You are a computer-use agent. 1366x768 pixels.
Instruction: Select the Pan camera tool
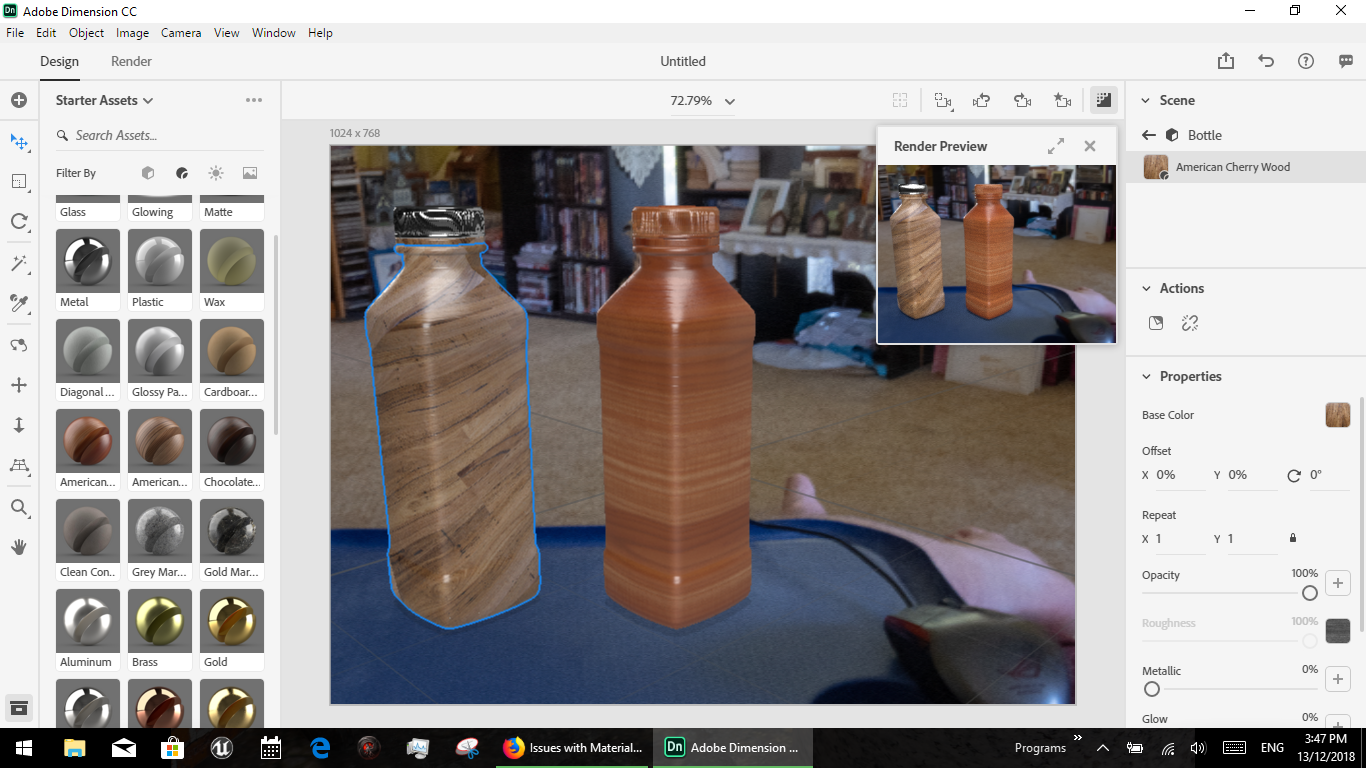point(19,385)
